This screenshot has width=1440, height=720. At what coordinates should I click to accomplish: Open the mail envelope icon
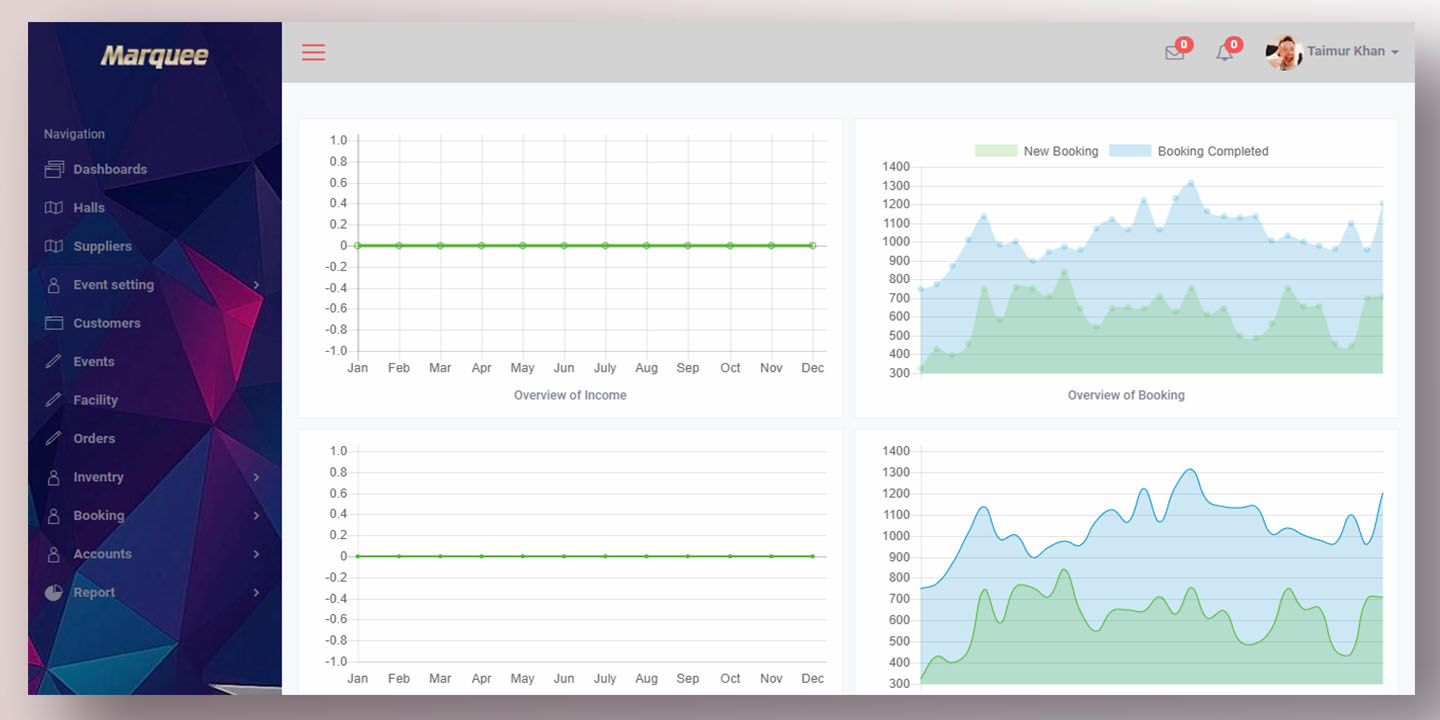(x=1175, y=53)
